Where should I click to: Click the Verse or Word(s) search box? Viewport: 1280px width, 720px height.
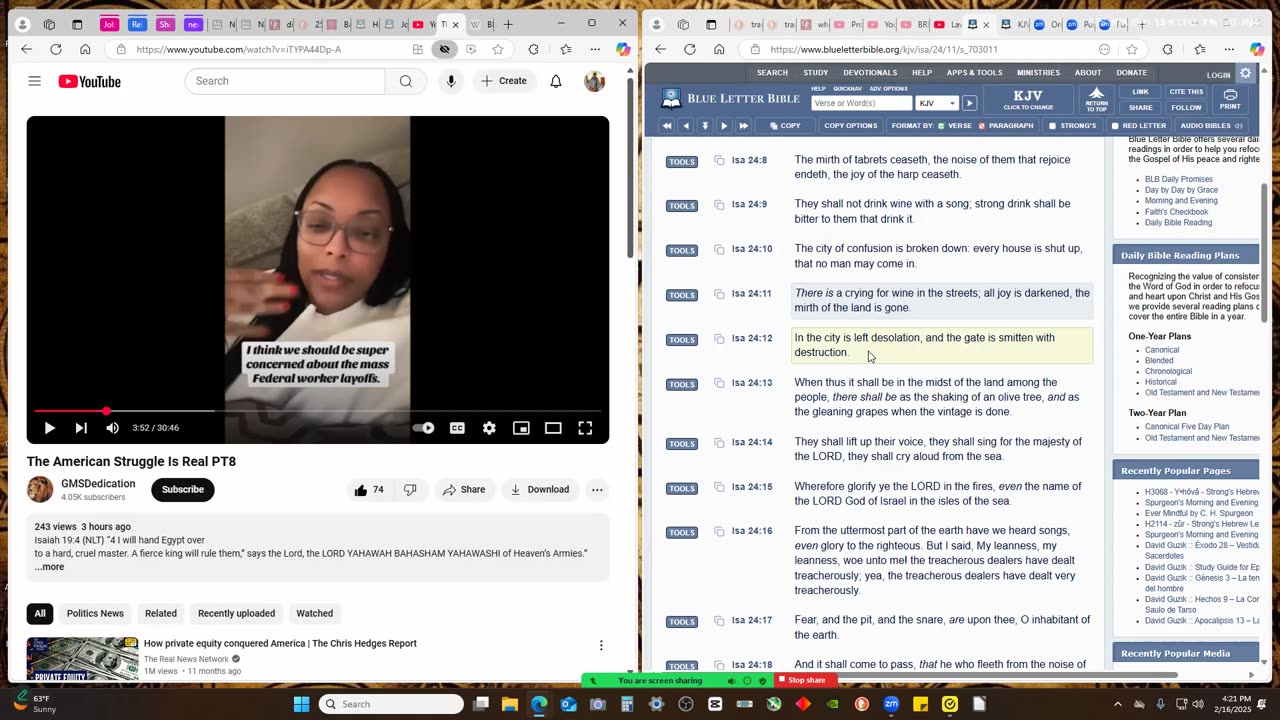tap(861, 103)
